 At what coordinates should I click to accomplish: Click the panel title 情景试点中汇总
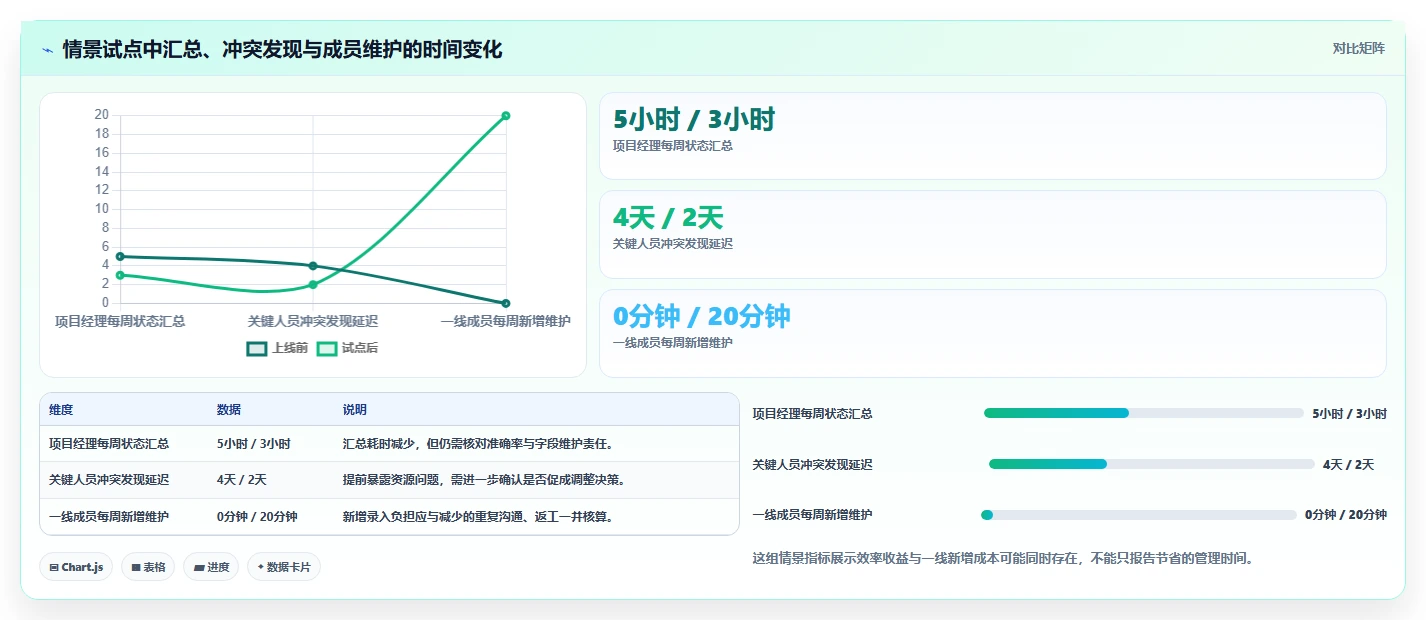click(282, 49)
